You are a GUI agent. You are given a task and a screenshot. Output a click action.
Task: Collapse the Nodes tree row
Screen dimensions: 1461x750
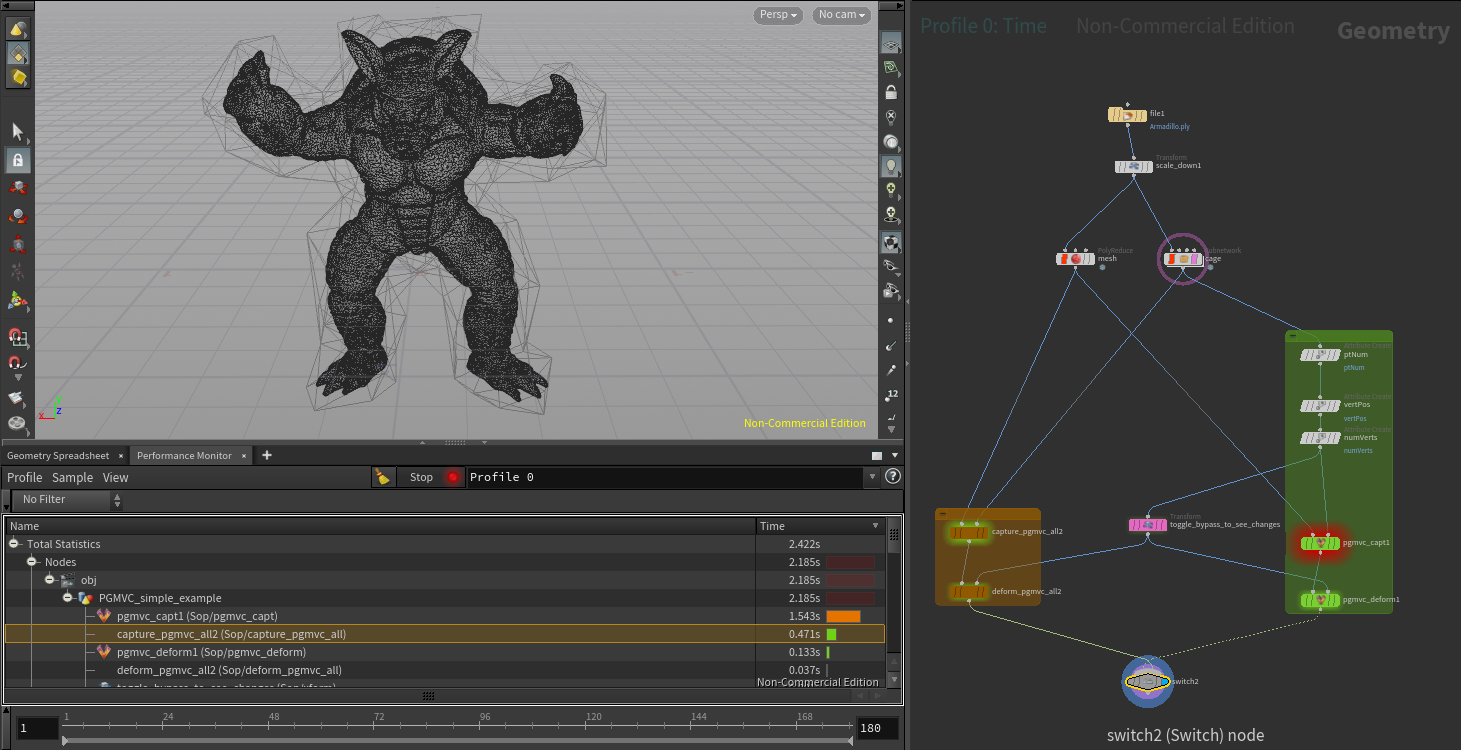[x=32, y=562]
